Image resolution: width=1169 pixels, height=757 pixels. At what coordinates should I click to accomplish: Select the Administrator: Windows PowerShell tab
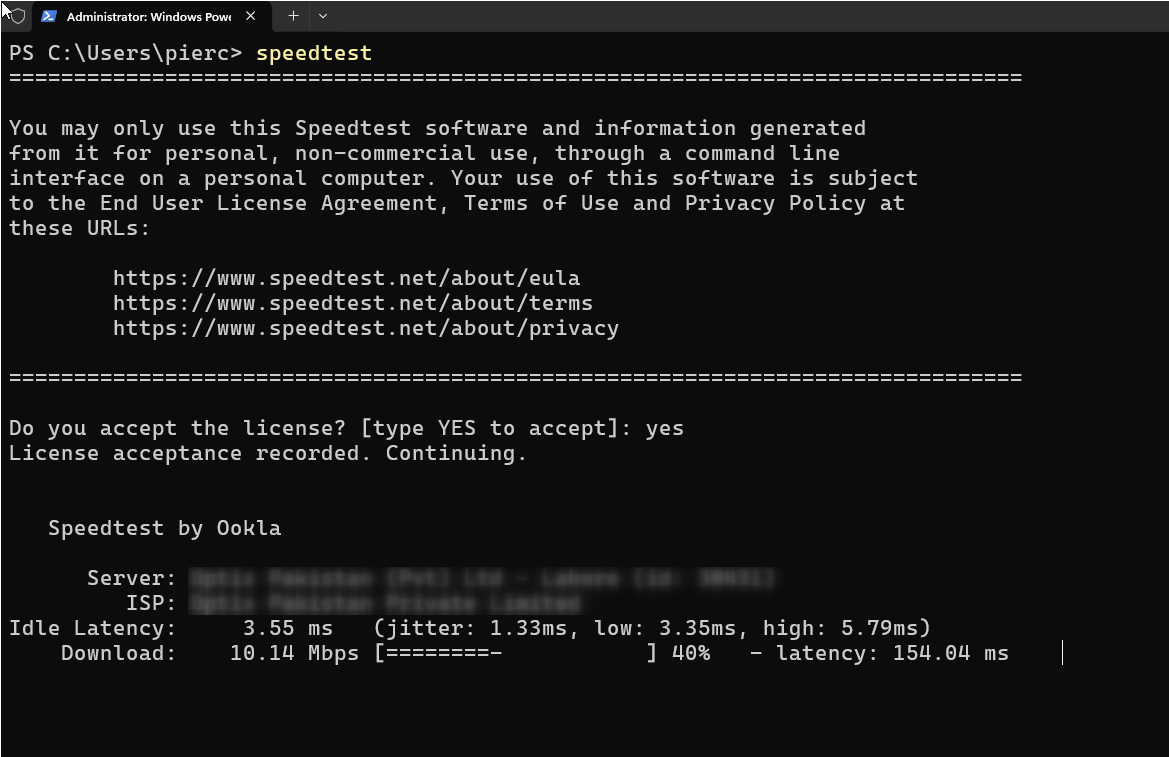point(148,16)
